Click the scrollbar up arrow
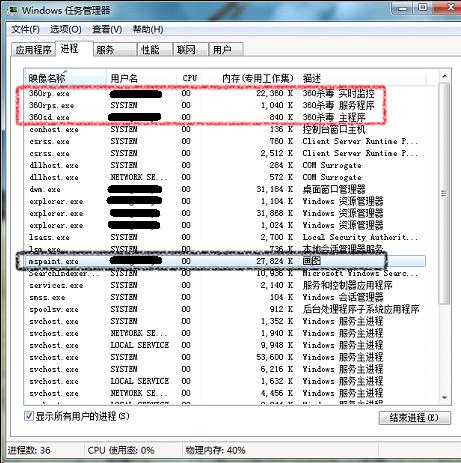Image resolution: width=461 pixels, height=463 pixels. [444, 76]
